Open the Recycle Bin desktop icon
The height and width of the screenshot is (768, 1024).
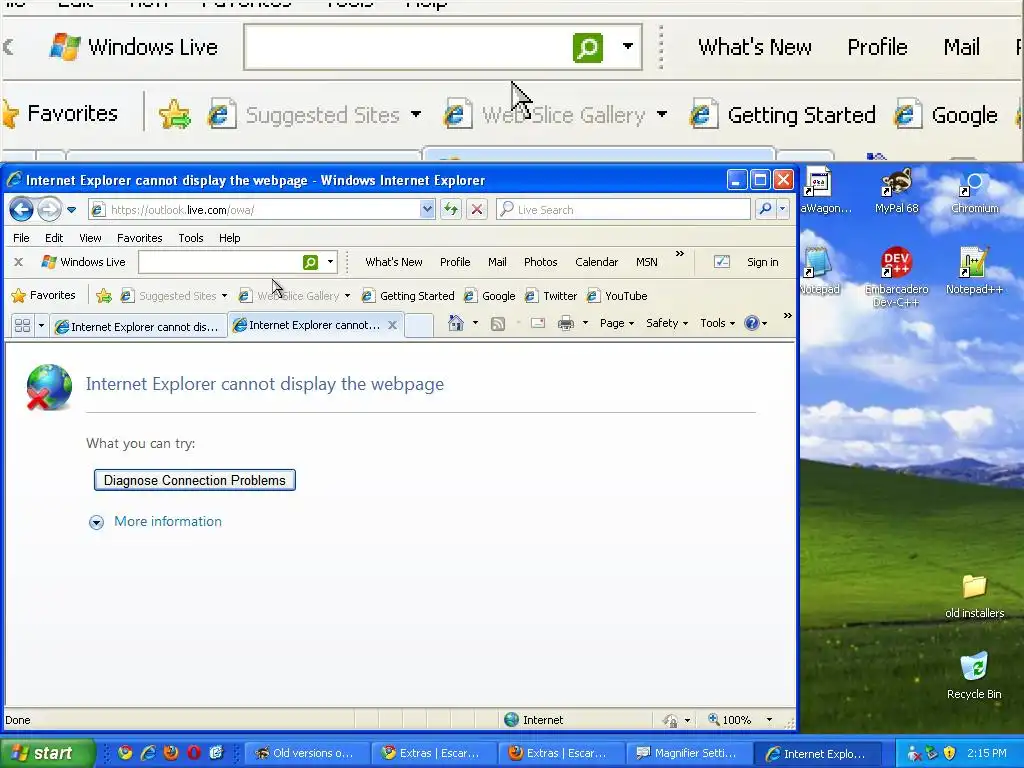click(974, 675)
